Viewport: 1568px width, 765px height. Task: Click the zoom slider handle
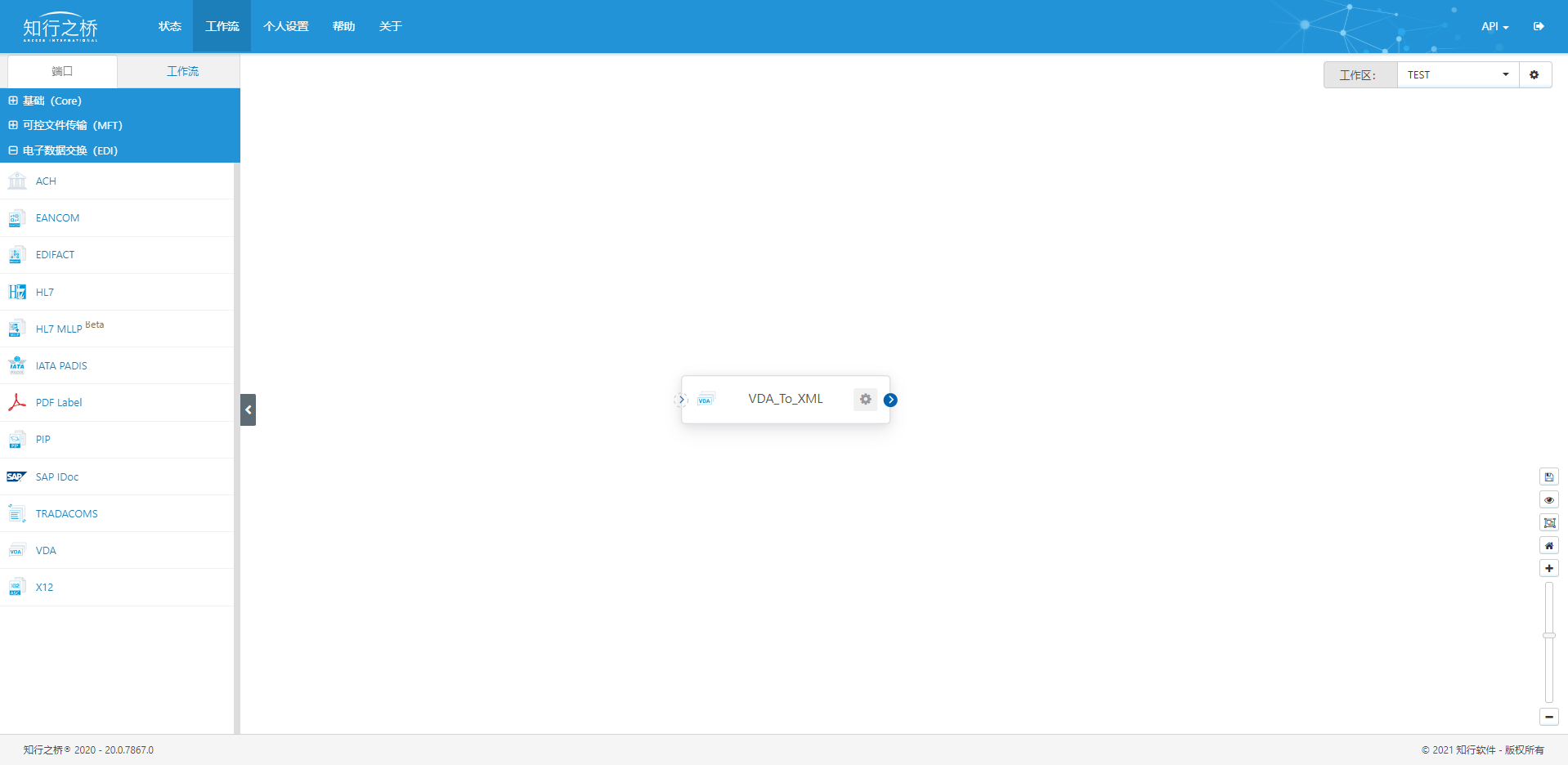[1549, 635]
